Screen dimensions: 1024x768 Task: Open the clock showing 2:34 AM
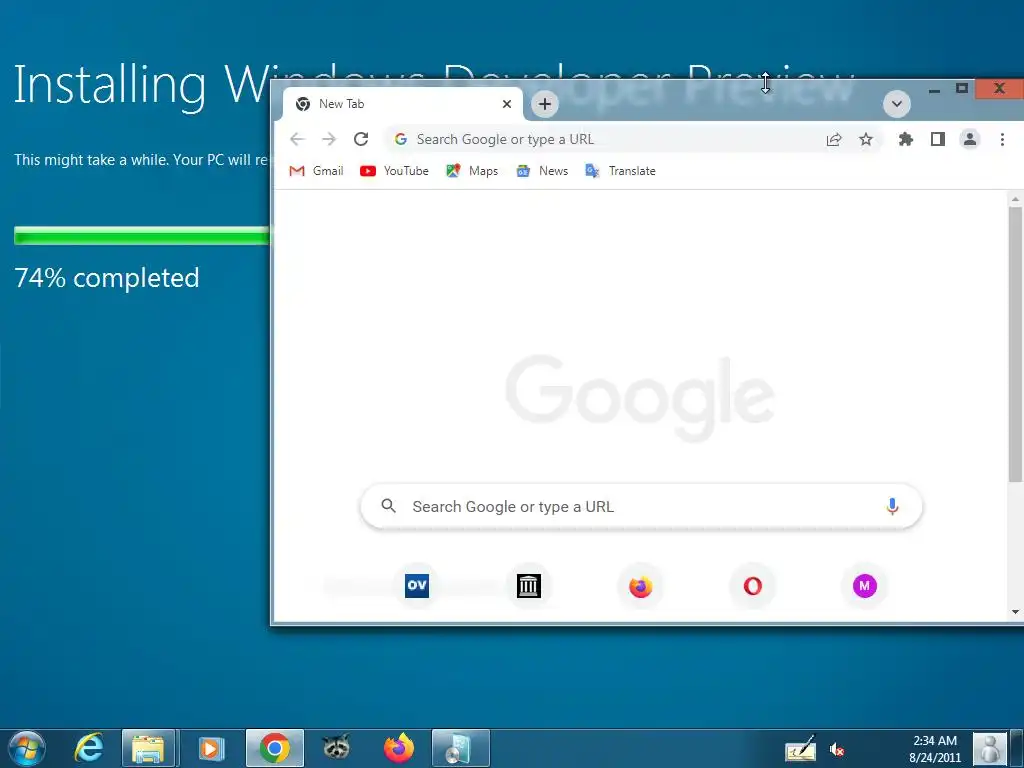tap(935, 749)
